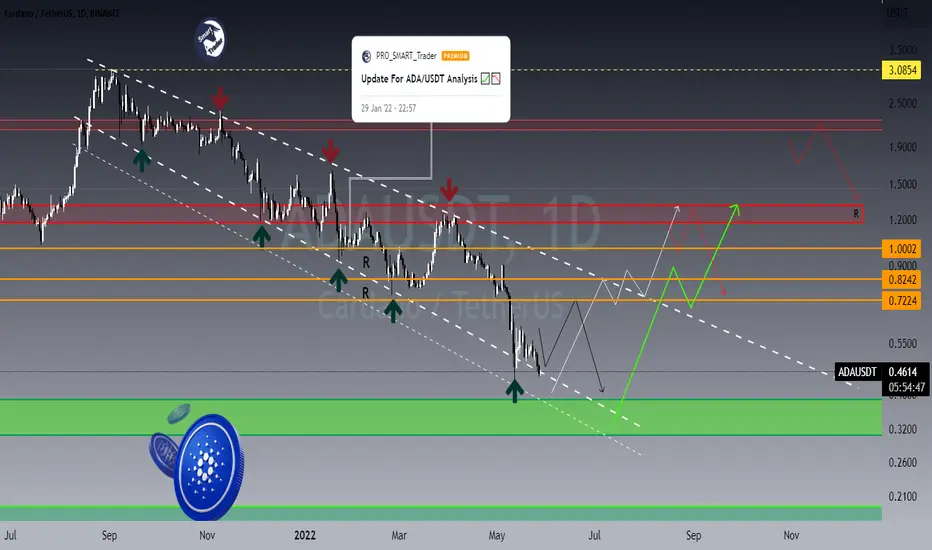Click the PRO_SMART_Trader avatar icon in popup
The height and width of the screenshot is (550, 932).
point(366,56)
